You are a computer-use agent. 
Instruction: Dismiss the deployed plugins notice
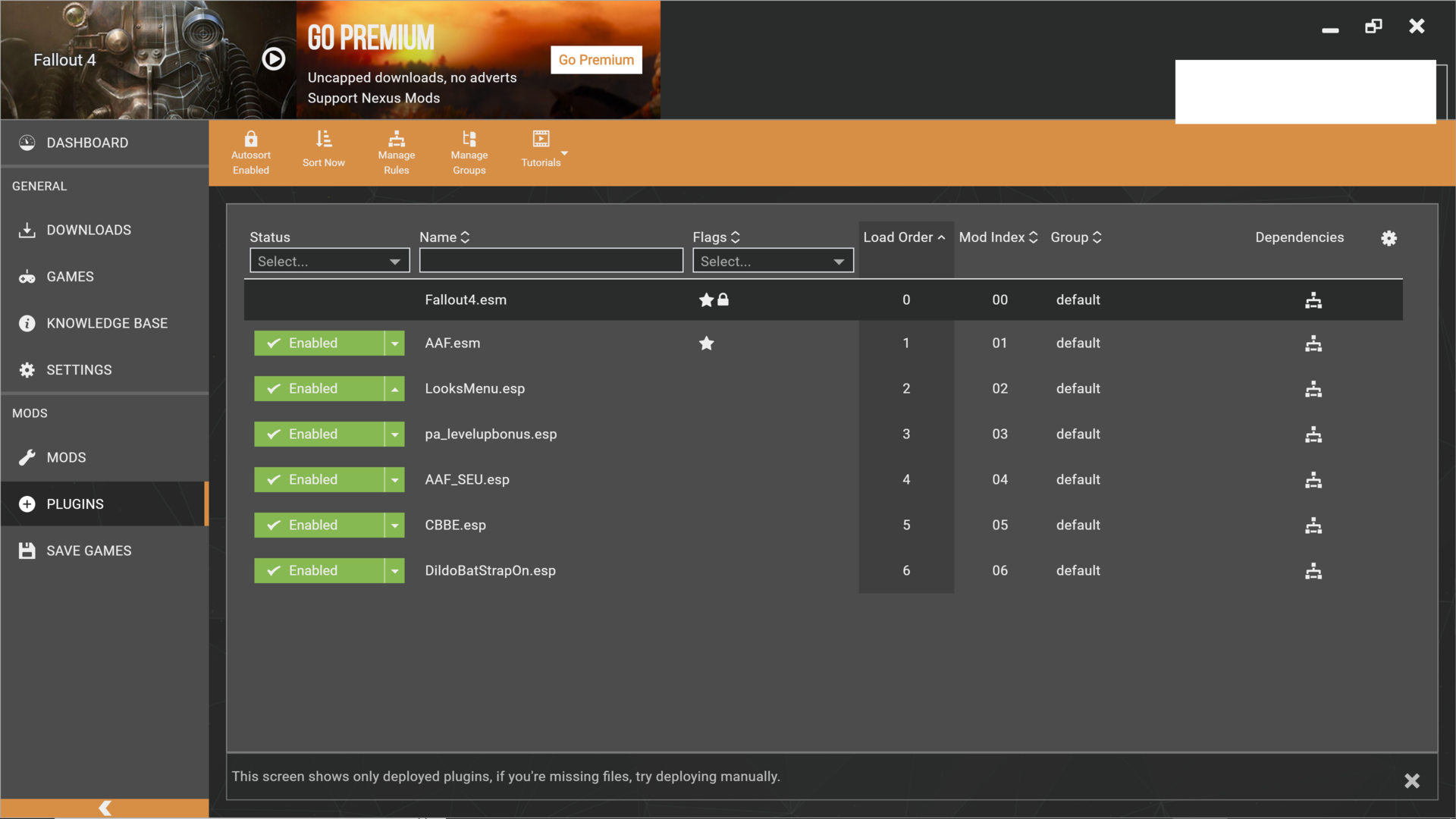coord(1411,781)
